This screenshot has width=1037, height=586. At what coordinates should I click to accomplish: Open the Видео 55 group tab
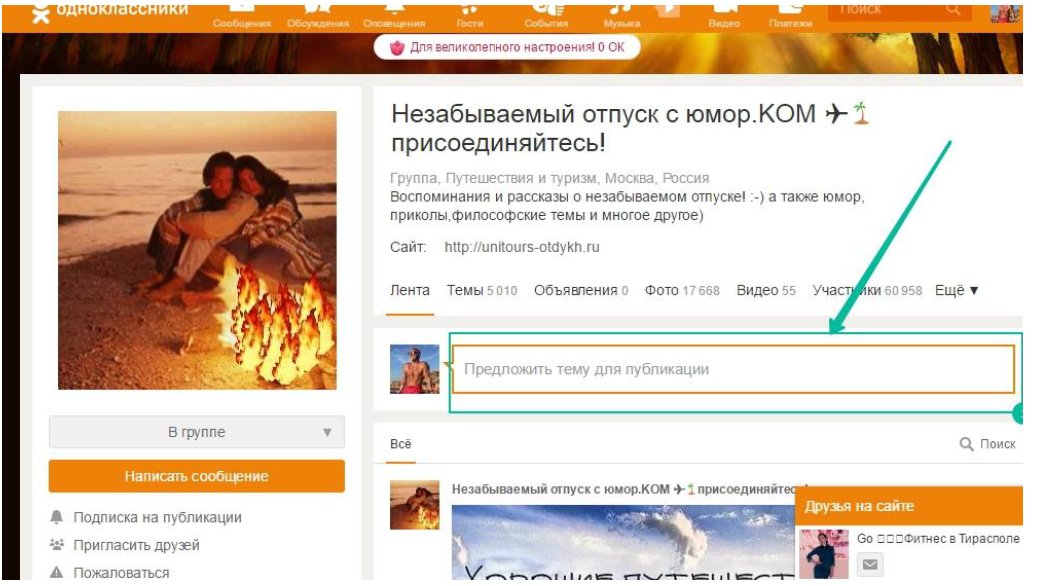pos(766,290)
